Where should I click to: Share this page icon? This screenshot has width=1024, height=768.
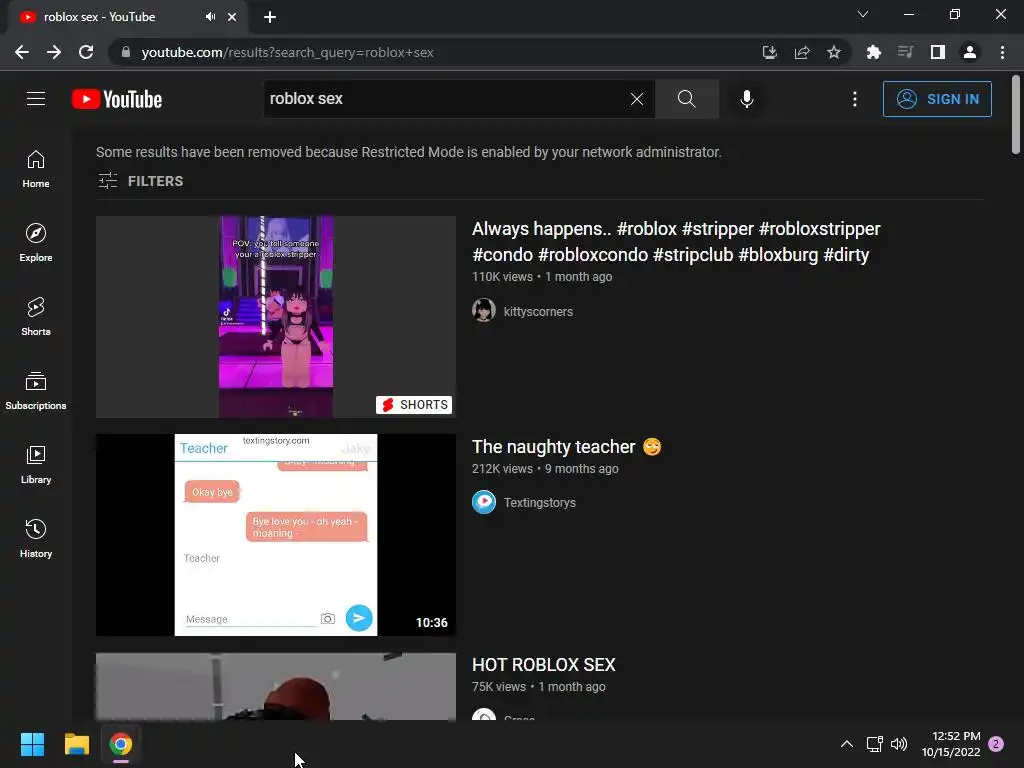pos(802,52)
